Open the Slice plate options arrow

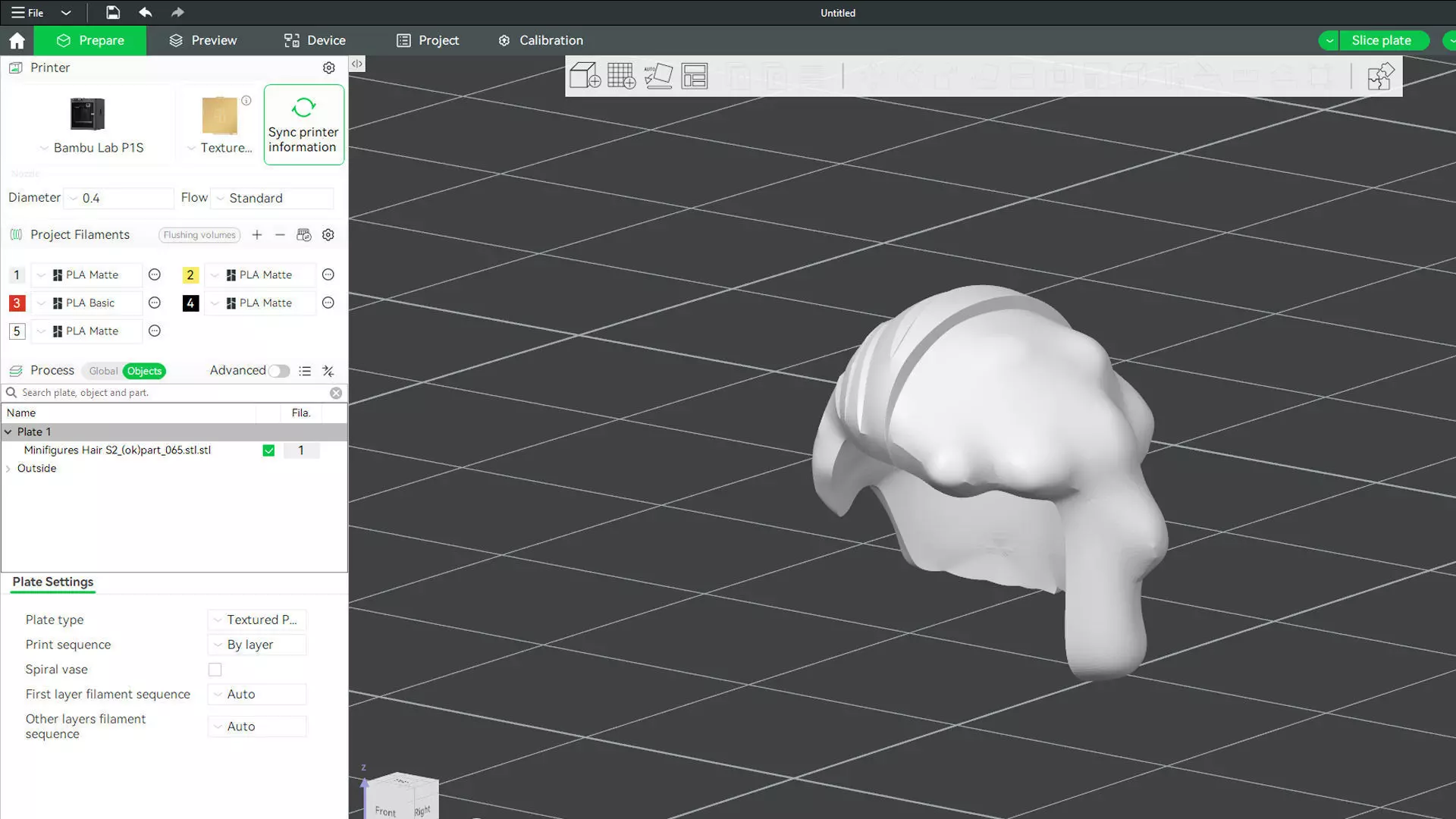click(x=1329, y=40)
